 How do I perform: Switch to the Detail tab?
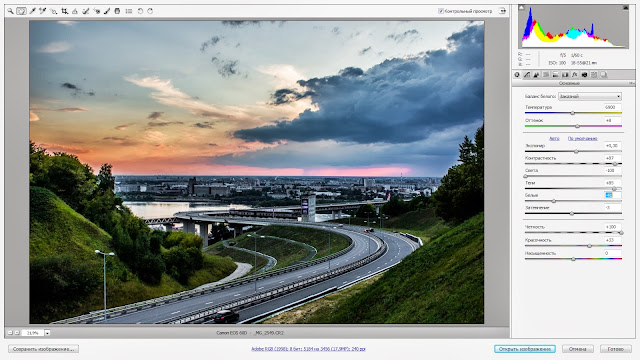point(536,75)
